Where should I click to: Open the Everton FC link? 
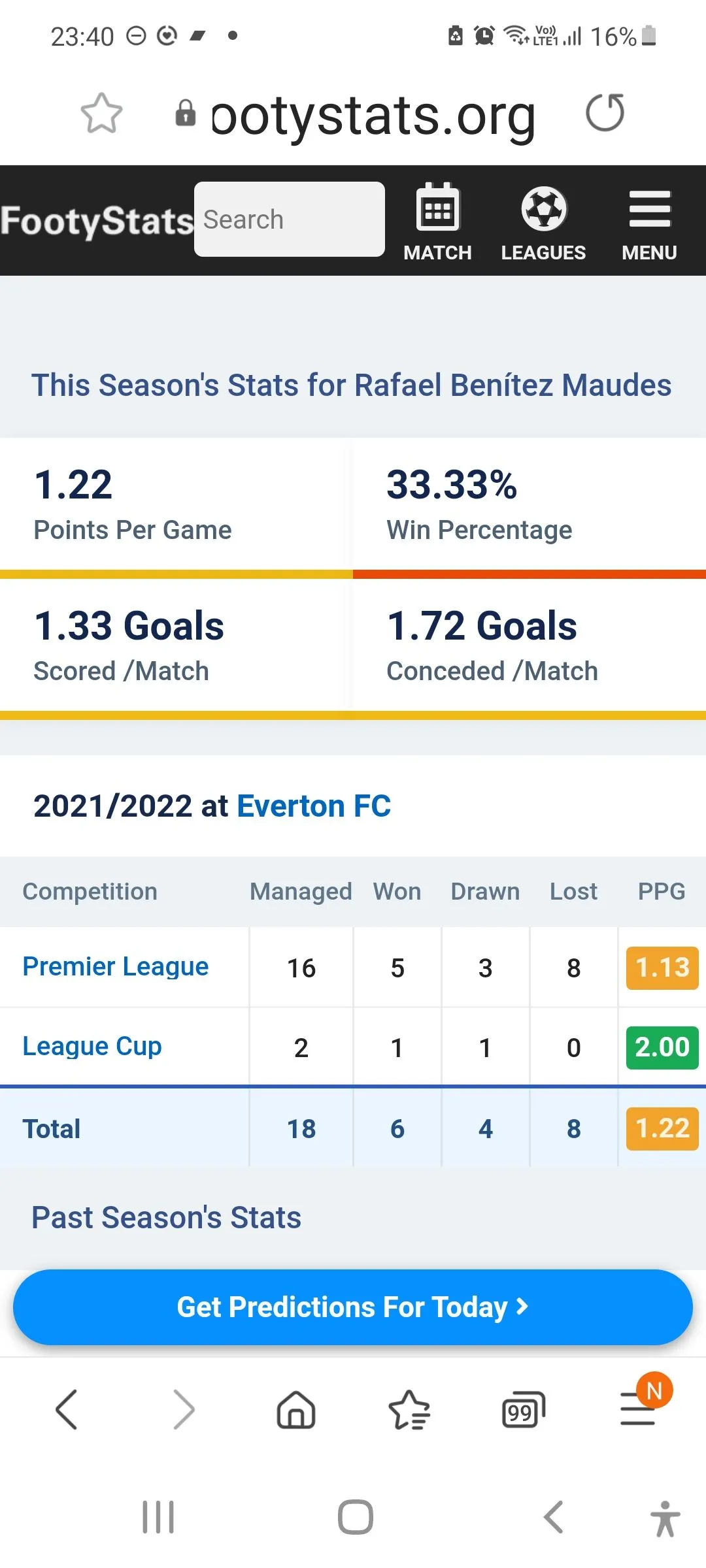coord(314,806)
